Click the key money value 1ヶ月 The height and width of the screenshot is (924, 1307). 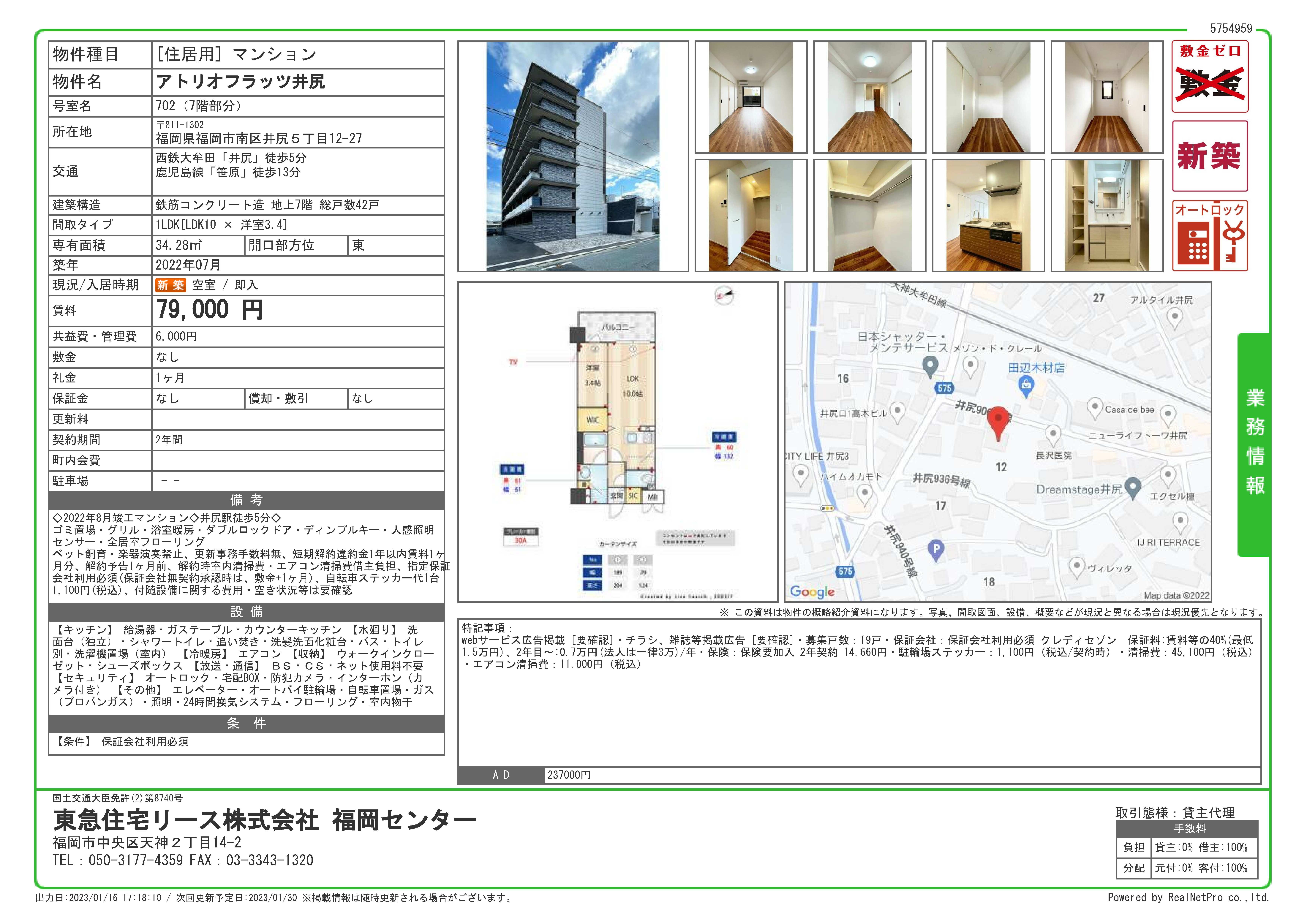tap(170, 378)
